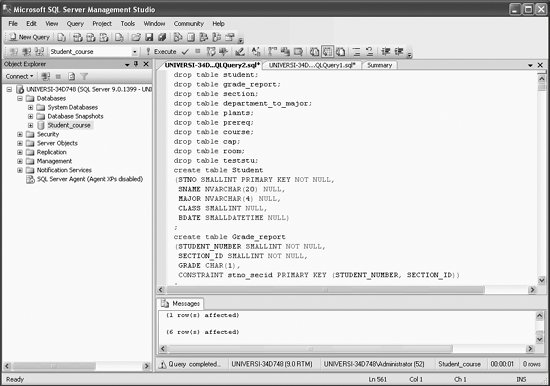Close the active query document tab

click(540, 65)
